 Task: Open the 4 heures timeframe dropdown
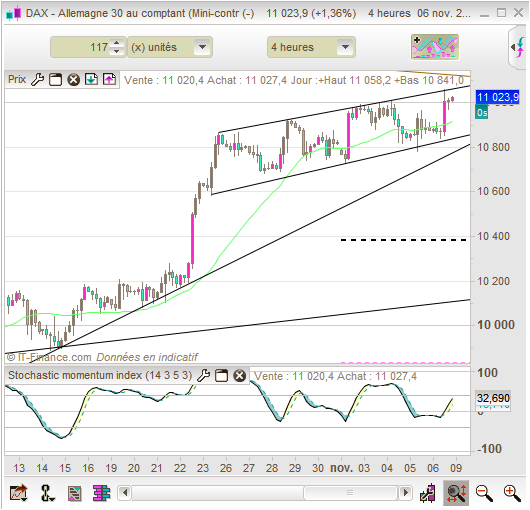[311, 47]
